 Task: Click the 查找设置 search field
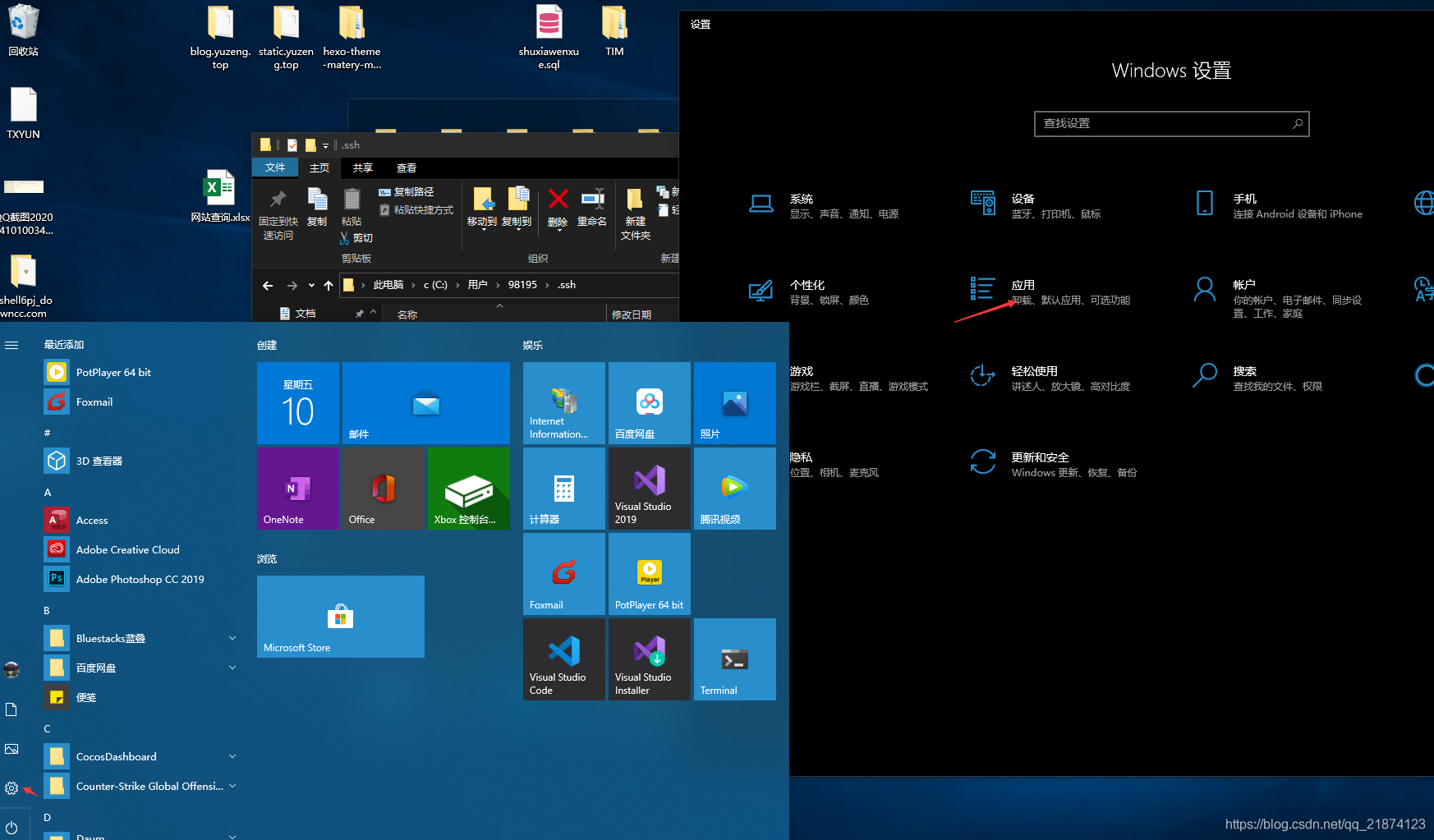click(x=1171, y=124)
